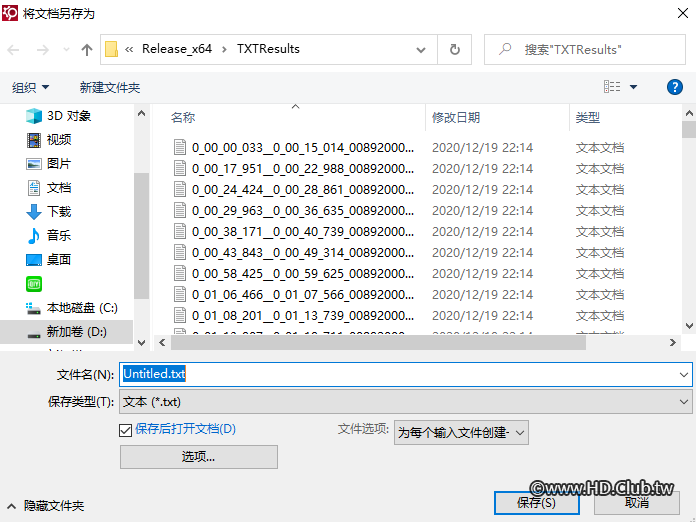Image resolution: width=696 pixels, height=522 pixels.
Task: Click the folder icon in address bar
Action: tap(111, 49)
